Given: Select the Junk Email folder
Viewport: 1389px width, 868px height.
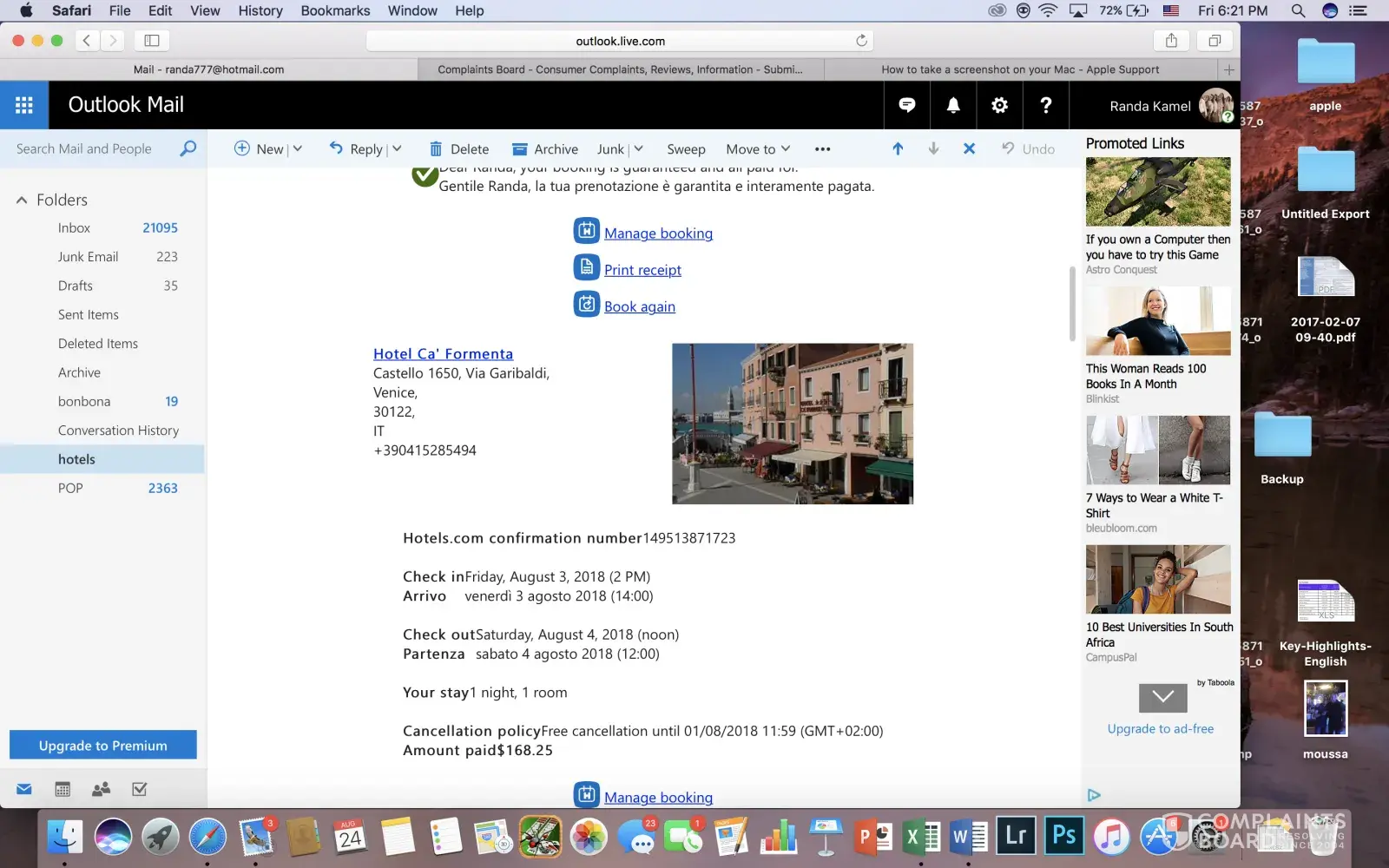Looking at the screenshot, I should coord(88,257).
